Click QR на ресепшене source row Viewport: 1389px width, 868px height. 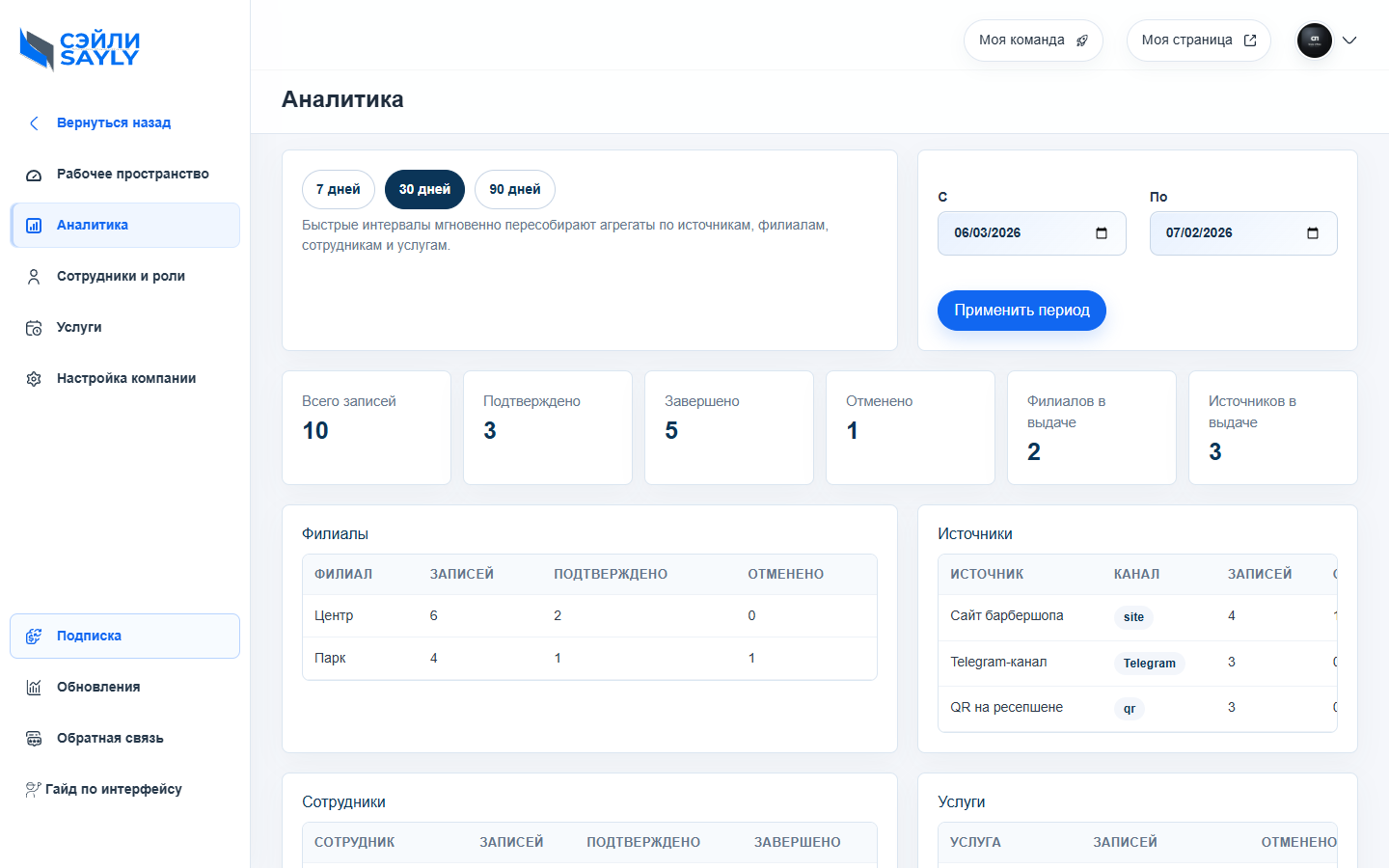point(1137,708)
